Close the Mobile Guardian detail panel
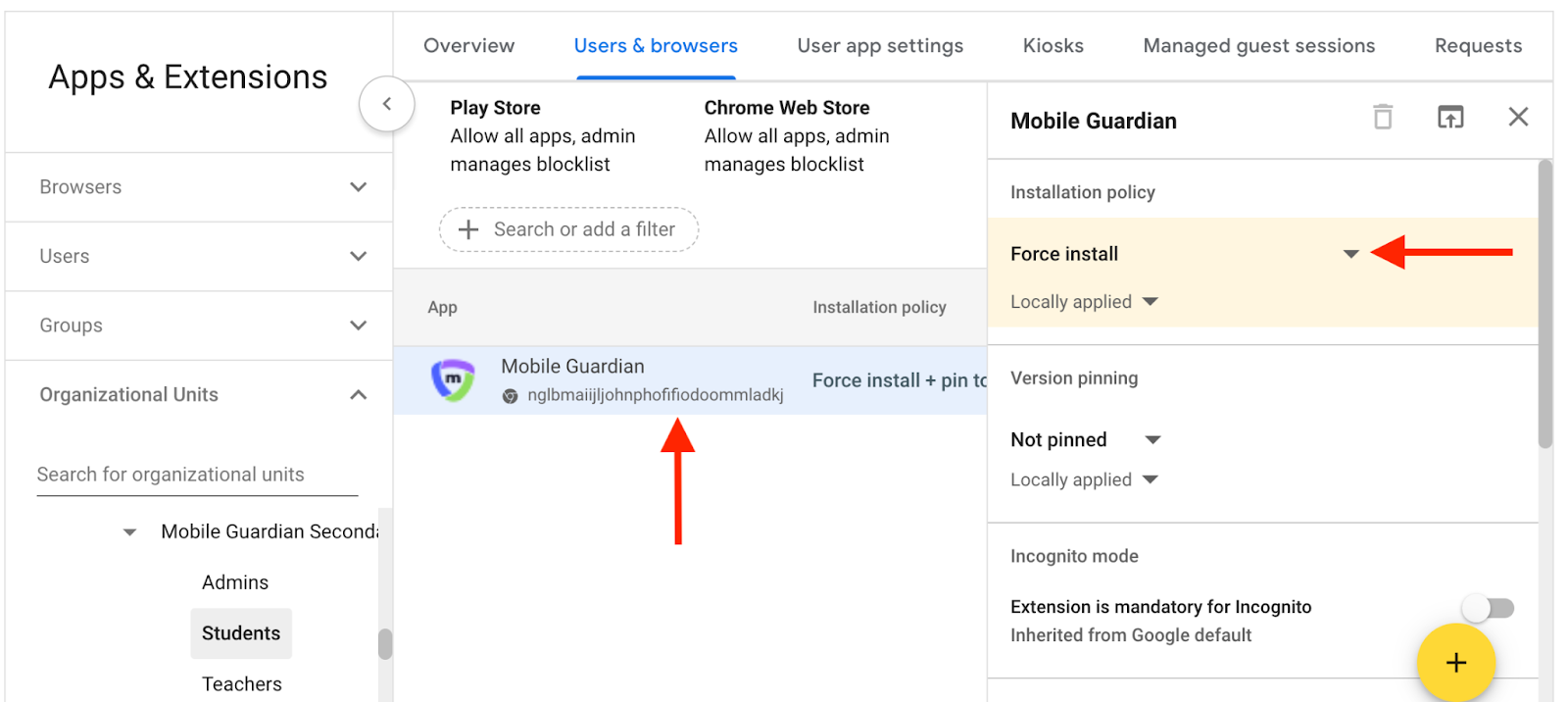Image resolution: width=1568 pixels, height=702 pixels. point(1517,117)
